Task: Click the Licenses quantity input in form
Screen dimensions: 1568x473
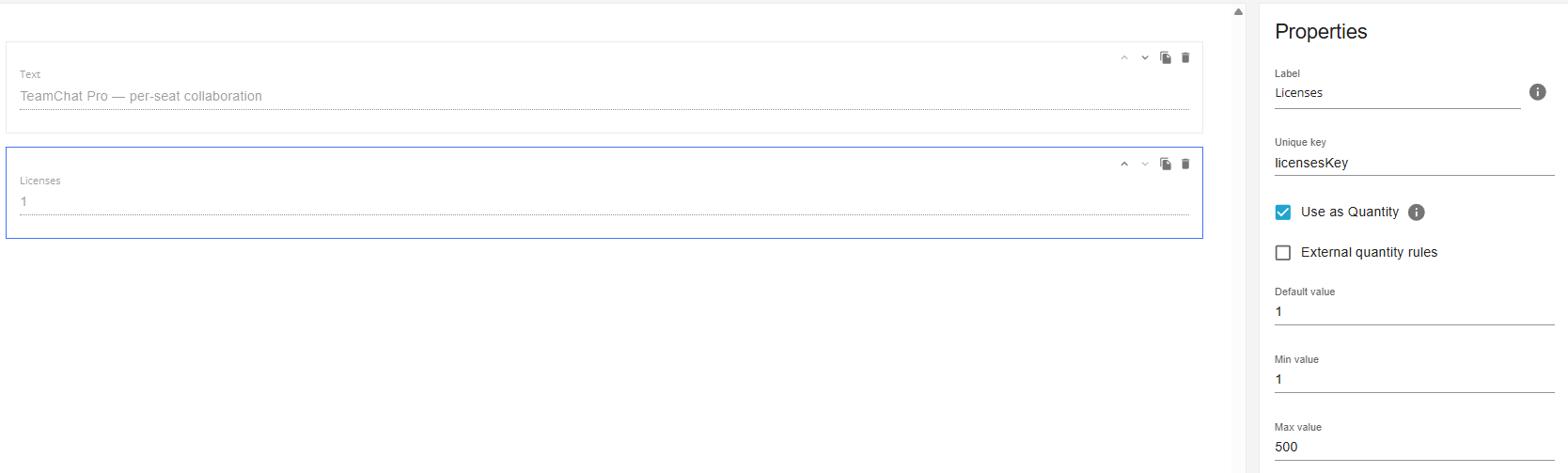Action: pos(604,201)
